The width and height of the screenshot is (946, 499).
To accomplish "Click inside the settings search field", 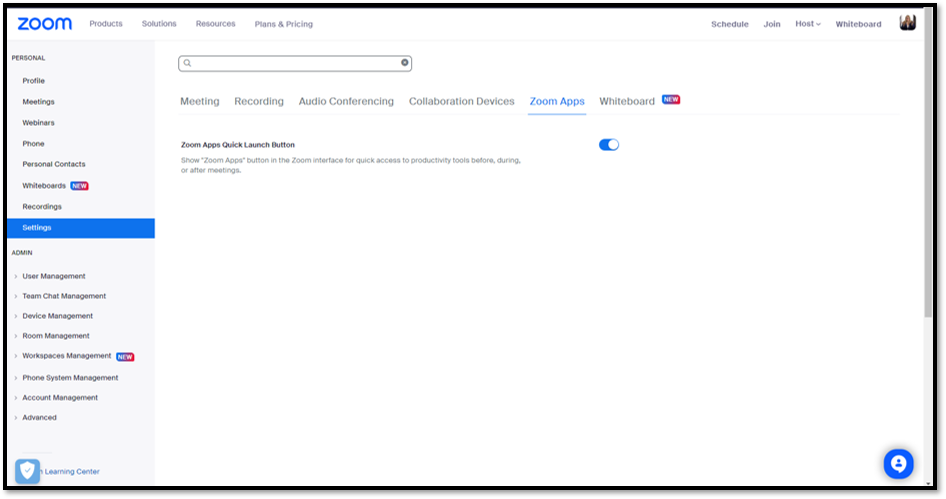I will pos(295,63).
